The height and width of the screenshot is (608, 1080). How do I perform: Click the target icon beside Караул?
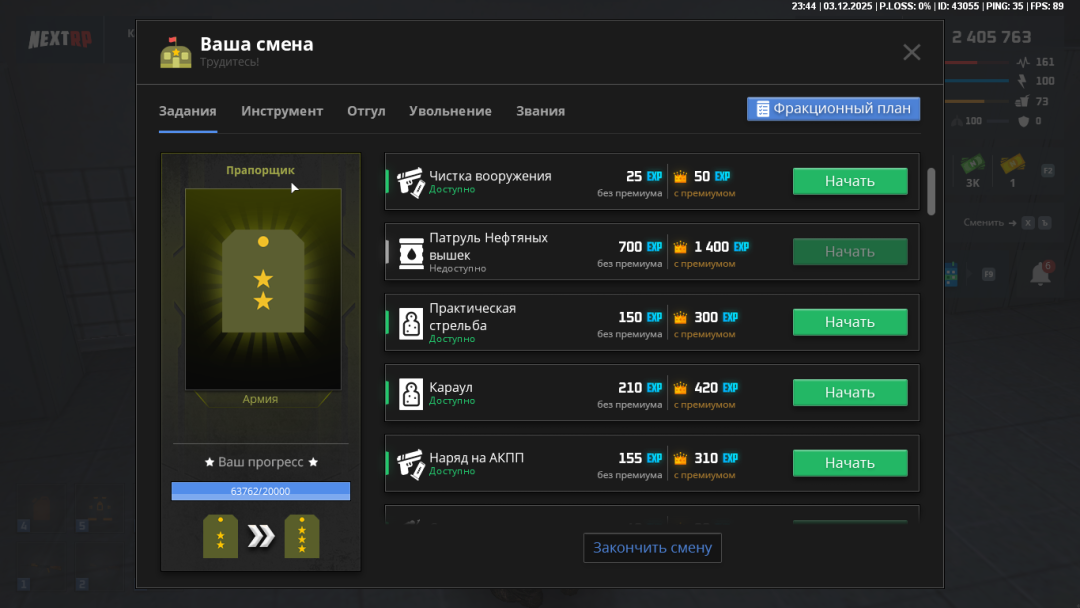tap(411, 393)
